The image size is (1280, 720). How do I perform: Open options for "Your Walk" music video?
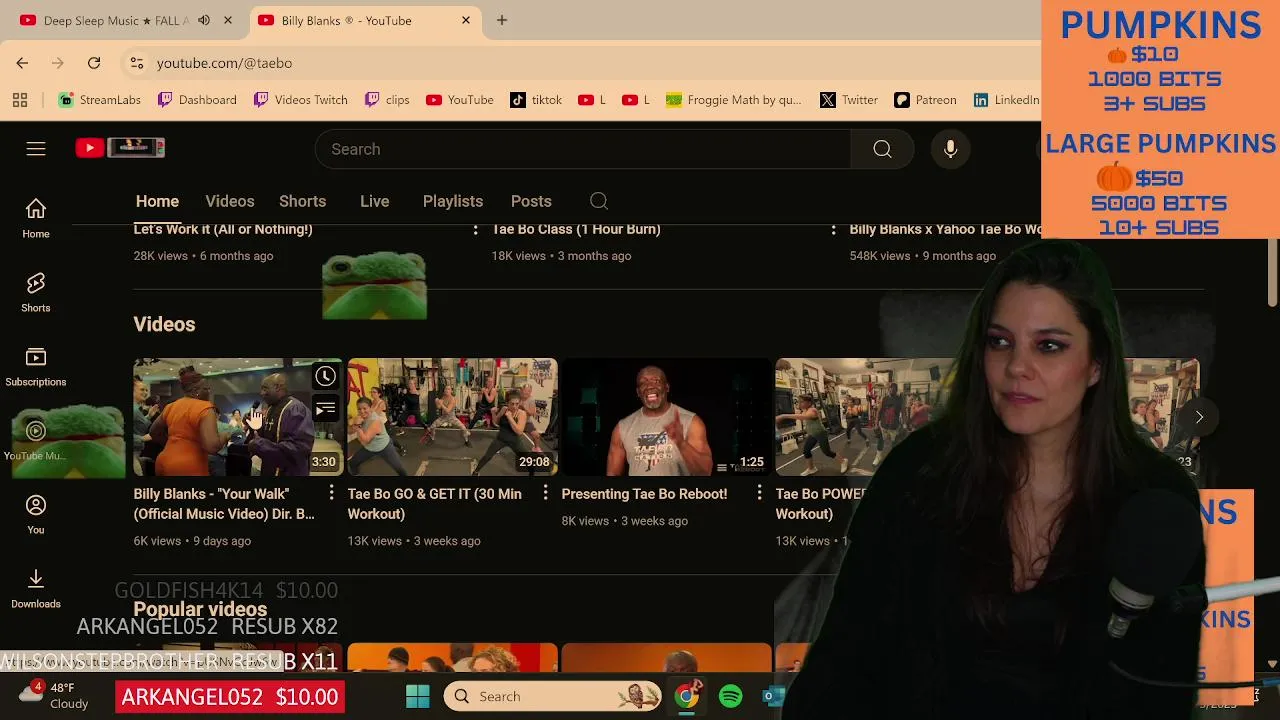coord(331,493)
